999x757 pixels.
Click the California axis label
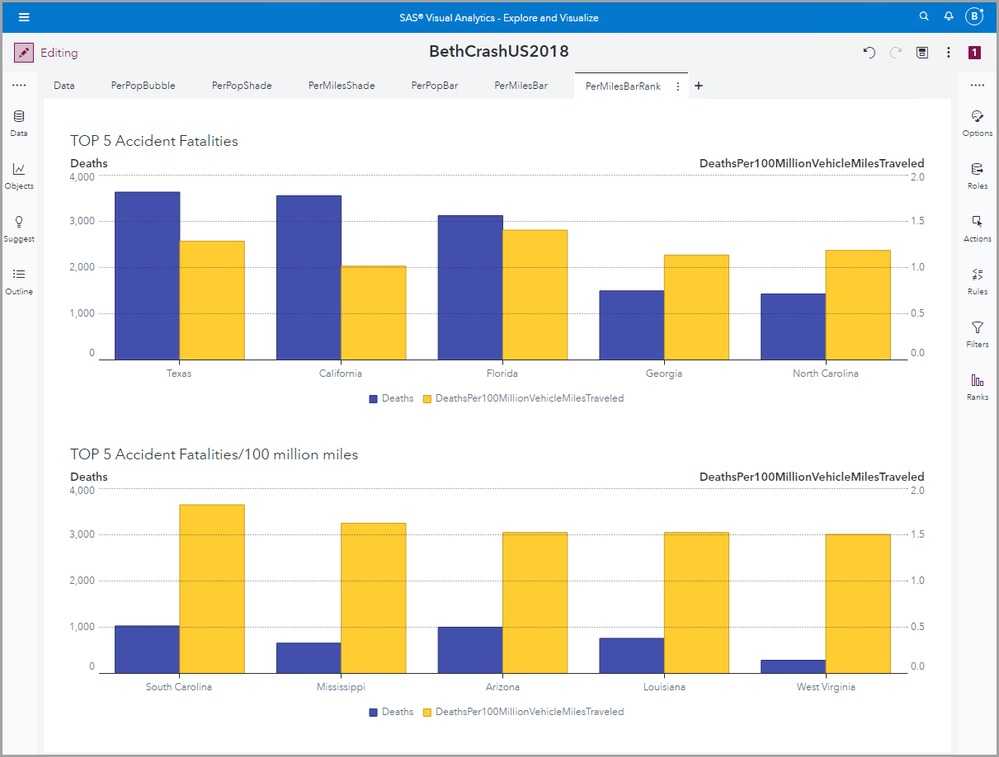point(340,373)
